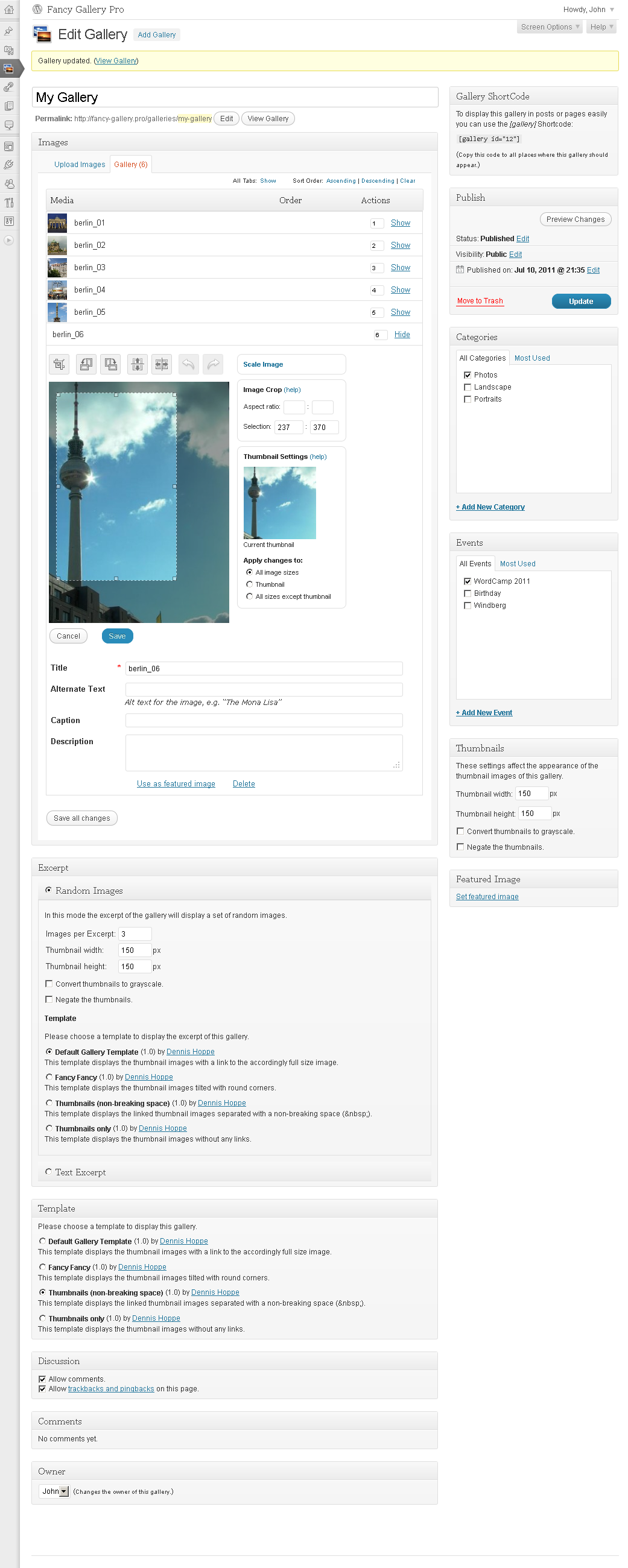Check the Portraits category checkbox
The image size is (628, 1568).
pyautogui.click(x=467, y=399)
